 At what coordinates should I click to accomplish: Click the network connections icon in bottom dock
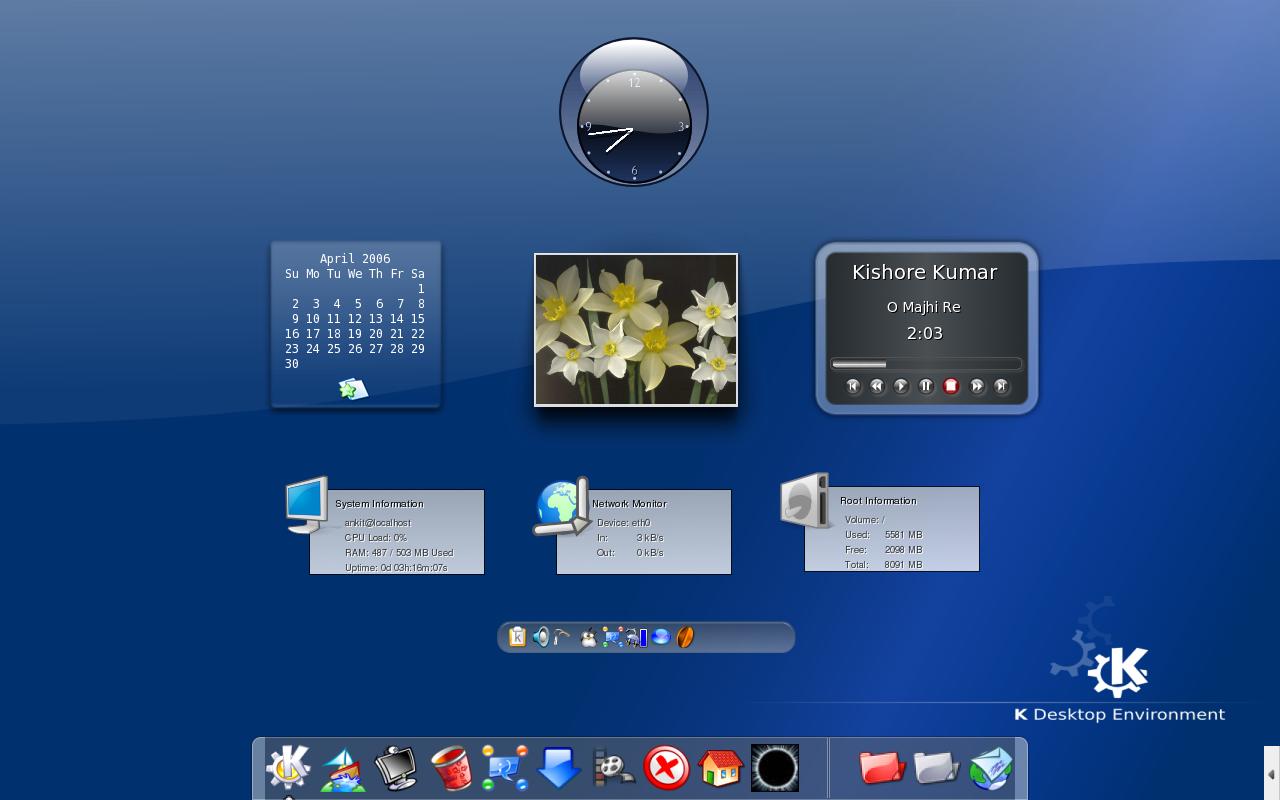(x=504, y=768)
